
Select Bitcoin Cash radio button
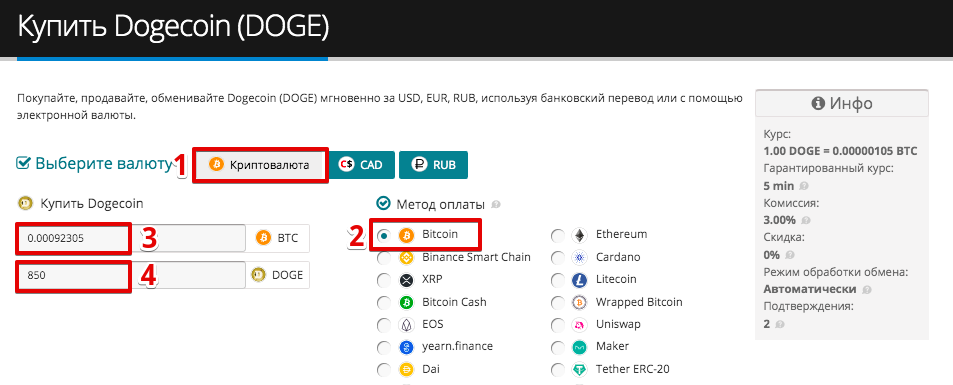(x=384, y=303)
